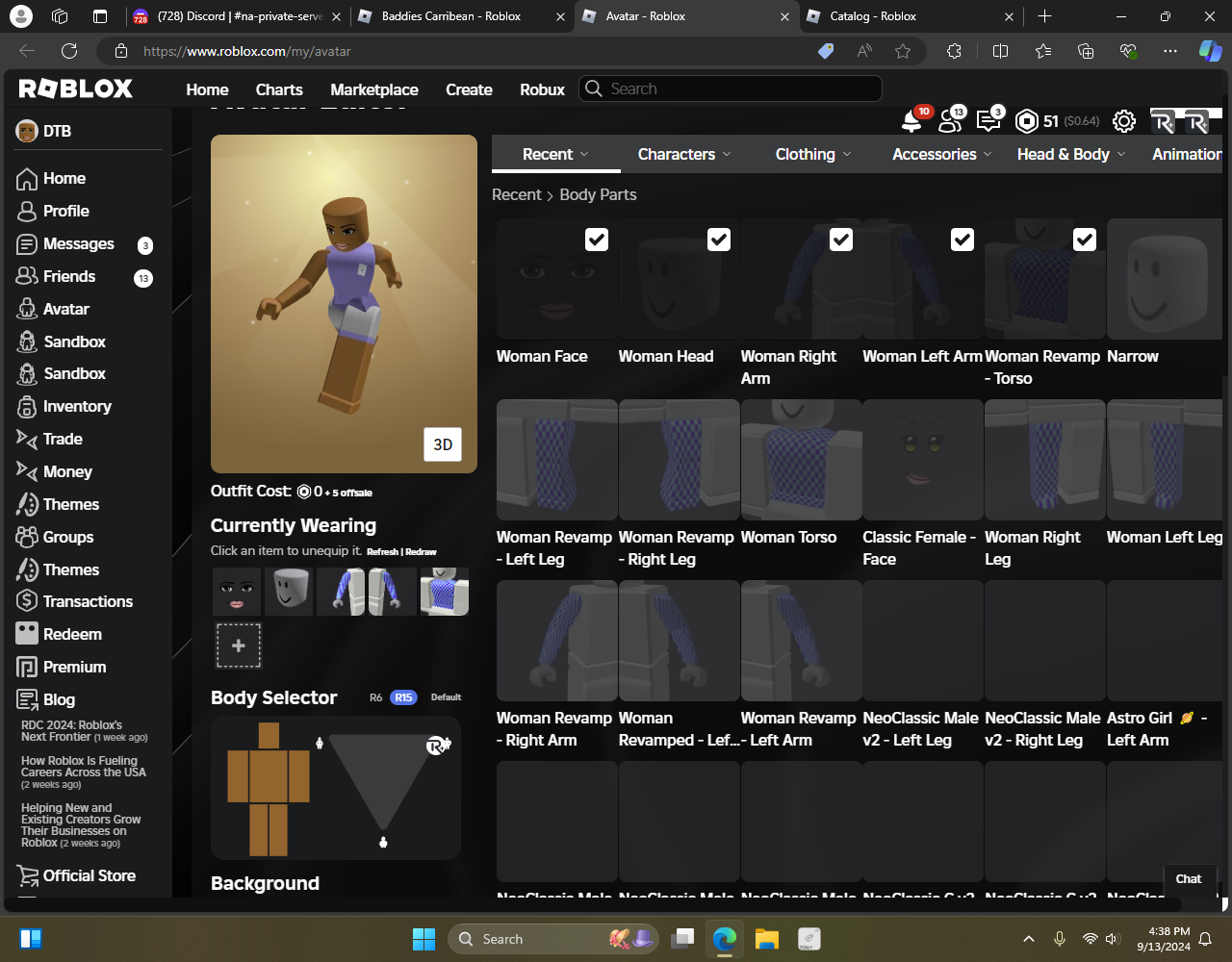Open Create in the top navigation

point(469,89)
